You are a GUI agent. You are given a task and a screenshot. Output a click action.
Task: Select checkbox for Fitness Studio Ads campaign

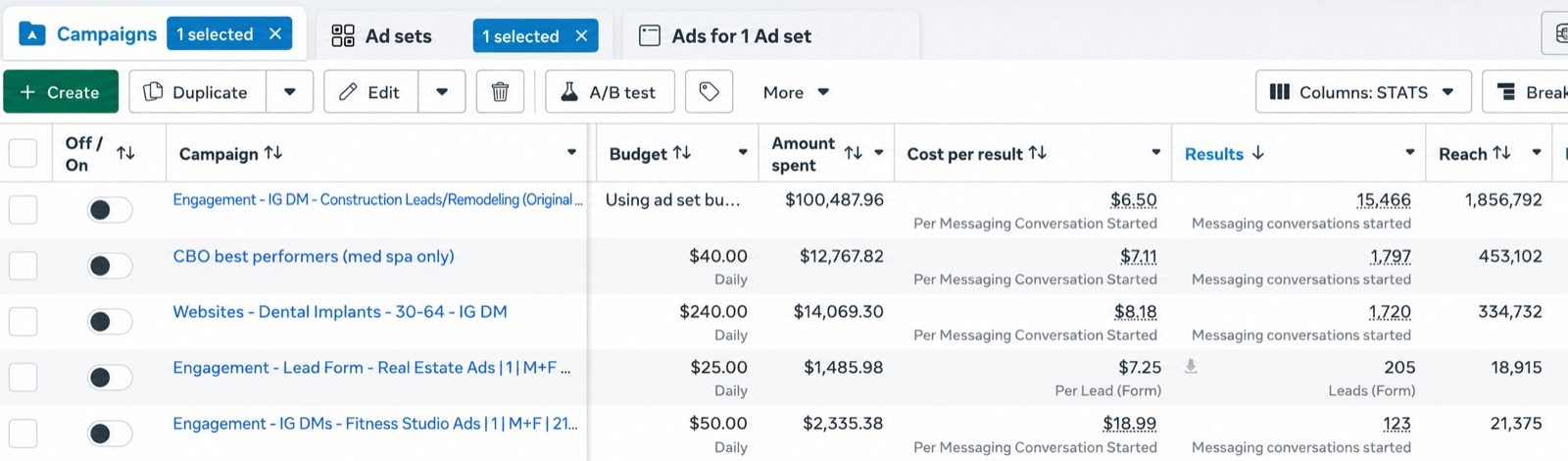(23, 434)
